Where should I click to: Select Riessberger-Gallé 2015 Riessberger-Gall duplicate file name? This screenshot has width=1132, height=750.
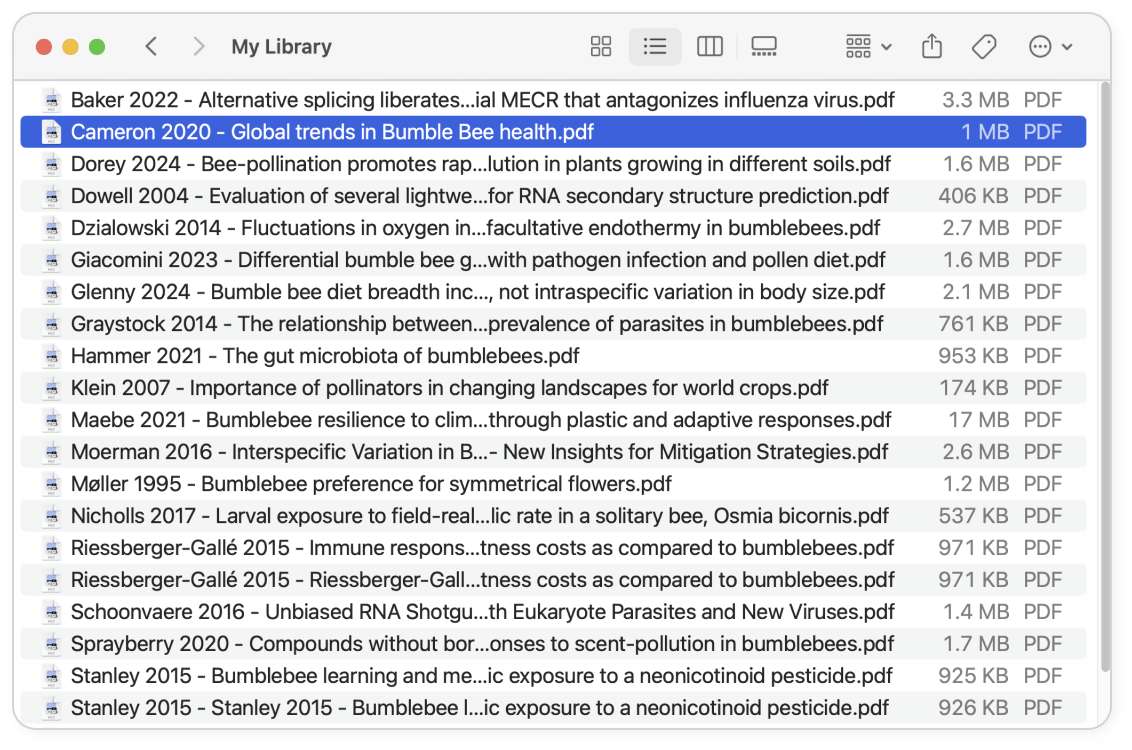pos(482,580)
